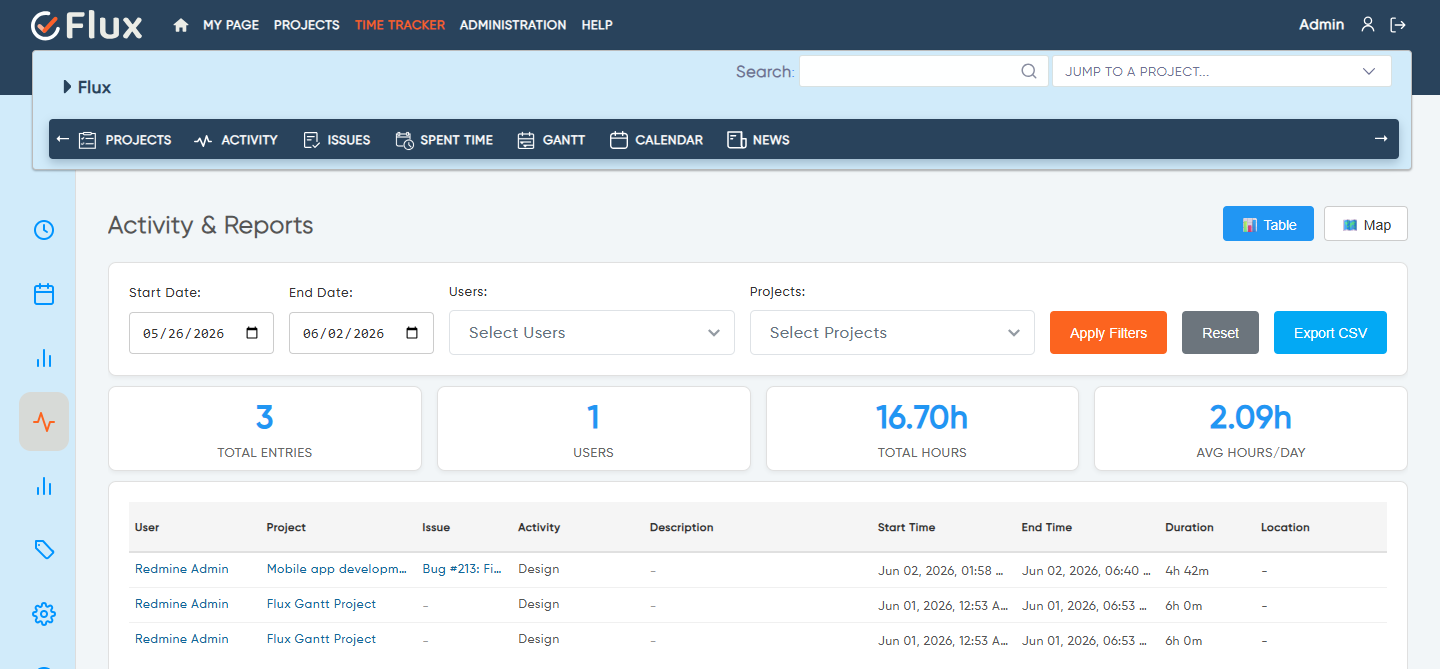
Task: Click the Total Hours 16.70h card
Action: coord(922,428)
